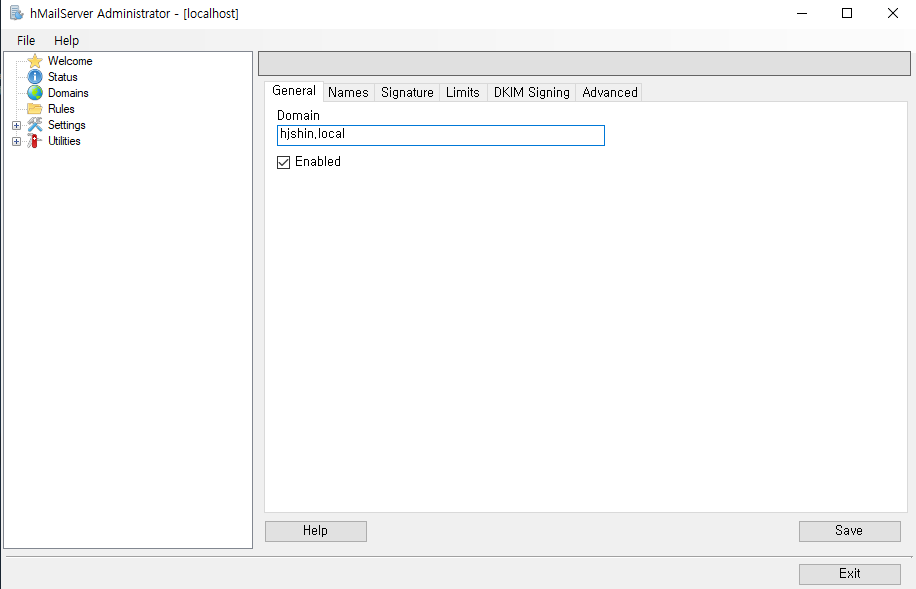Select Rules label in the tree
Viewport: 916px width, 589px height.
pyautogui.click(x=61, y=109)
